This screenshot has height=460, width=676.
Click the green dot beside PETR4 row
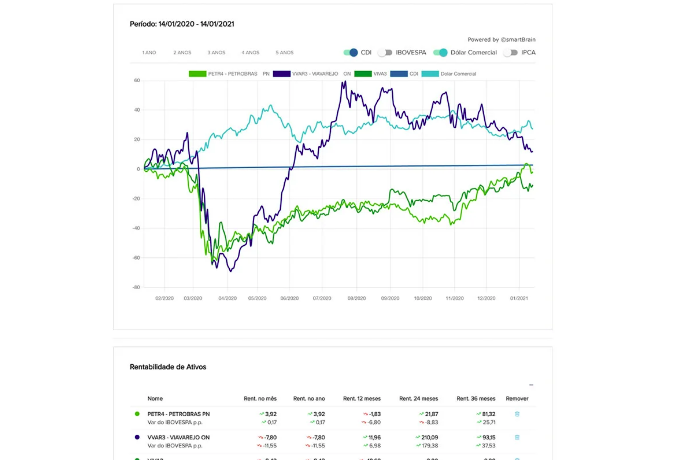pos(137,413)
